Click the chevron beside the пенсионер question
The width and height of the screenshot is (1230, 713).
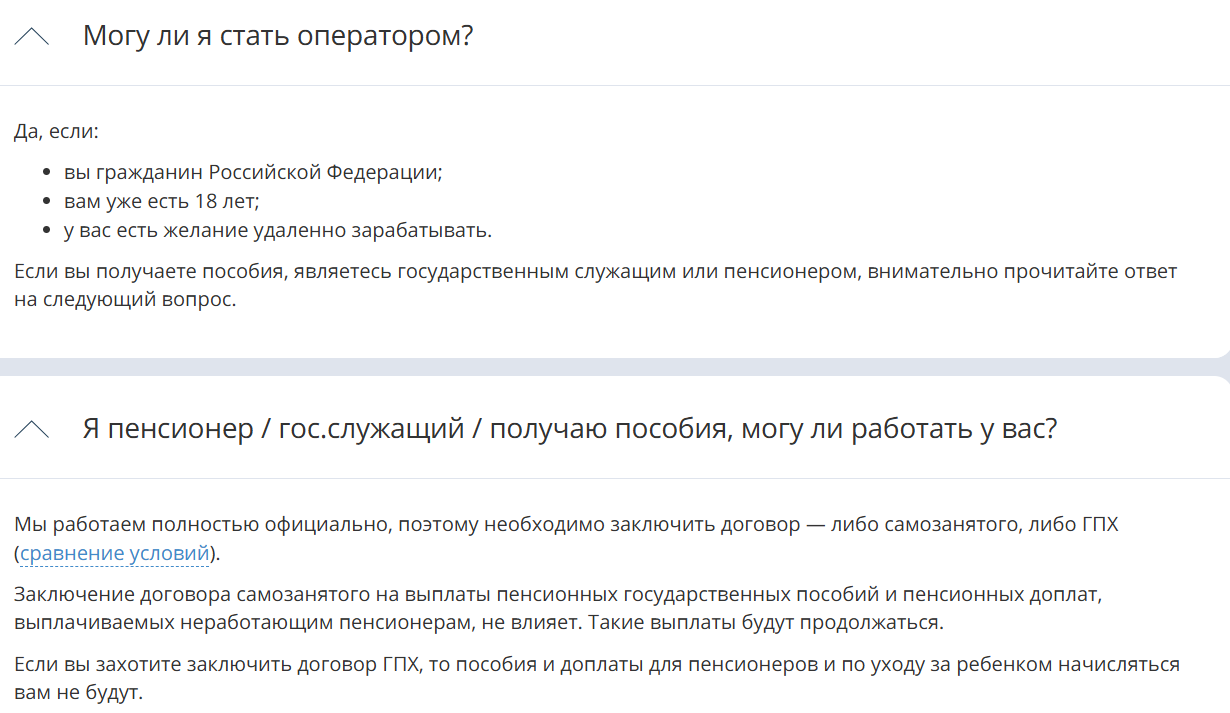click(x=32, y=430)
